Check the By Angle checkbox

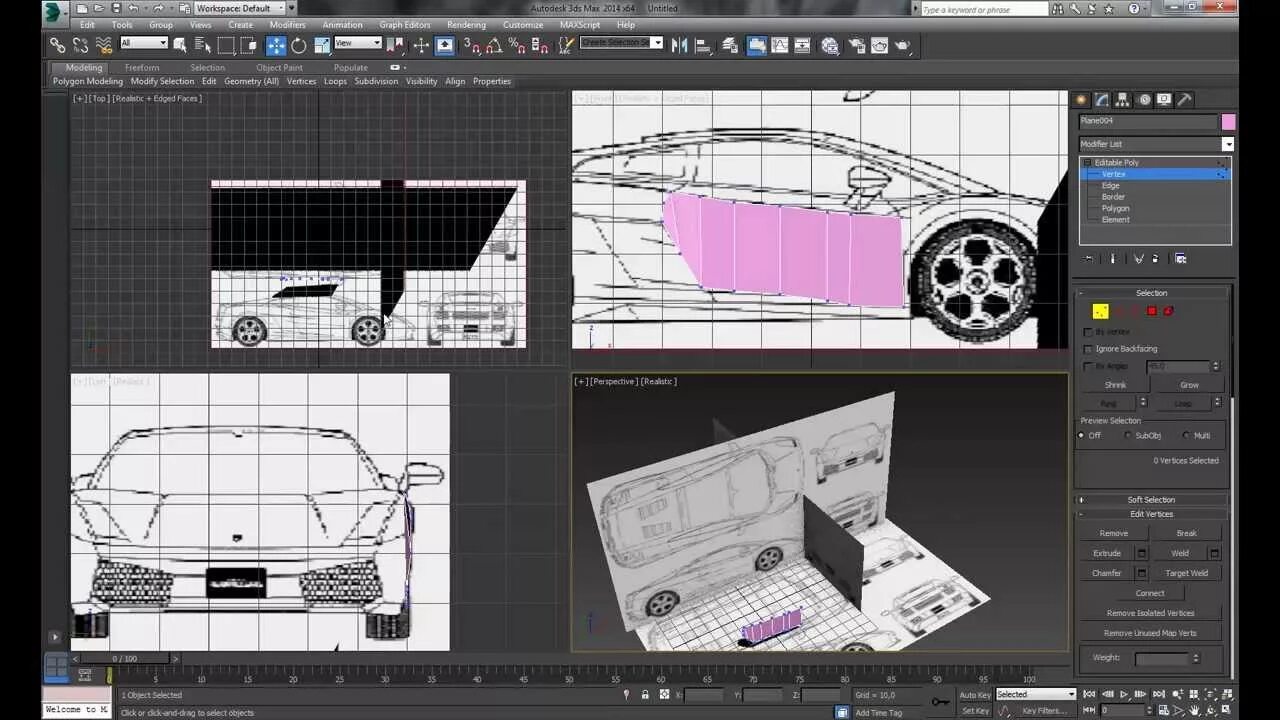coord(1088,366)
